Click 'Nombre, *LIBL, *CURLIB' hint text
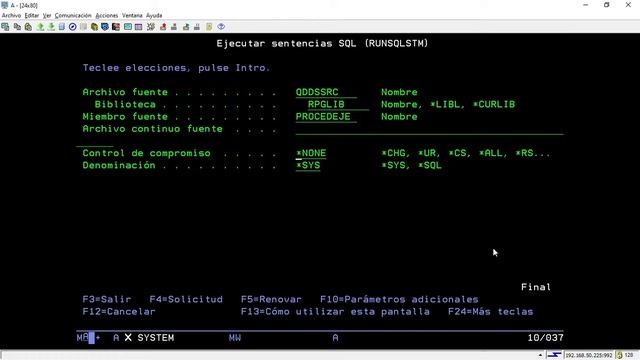640x360 pixels. point(448,104)
